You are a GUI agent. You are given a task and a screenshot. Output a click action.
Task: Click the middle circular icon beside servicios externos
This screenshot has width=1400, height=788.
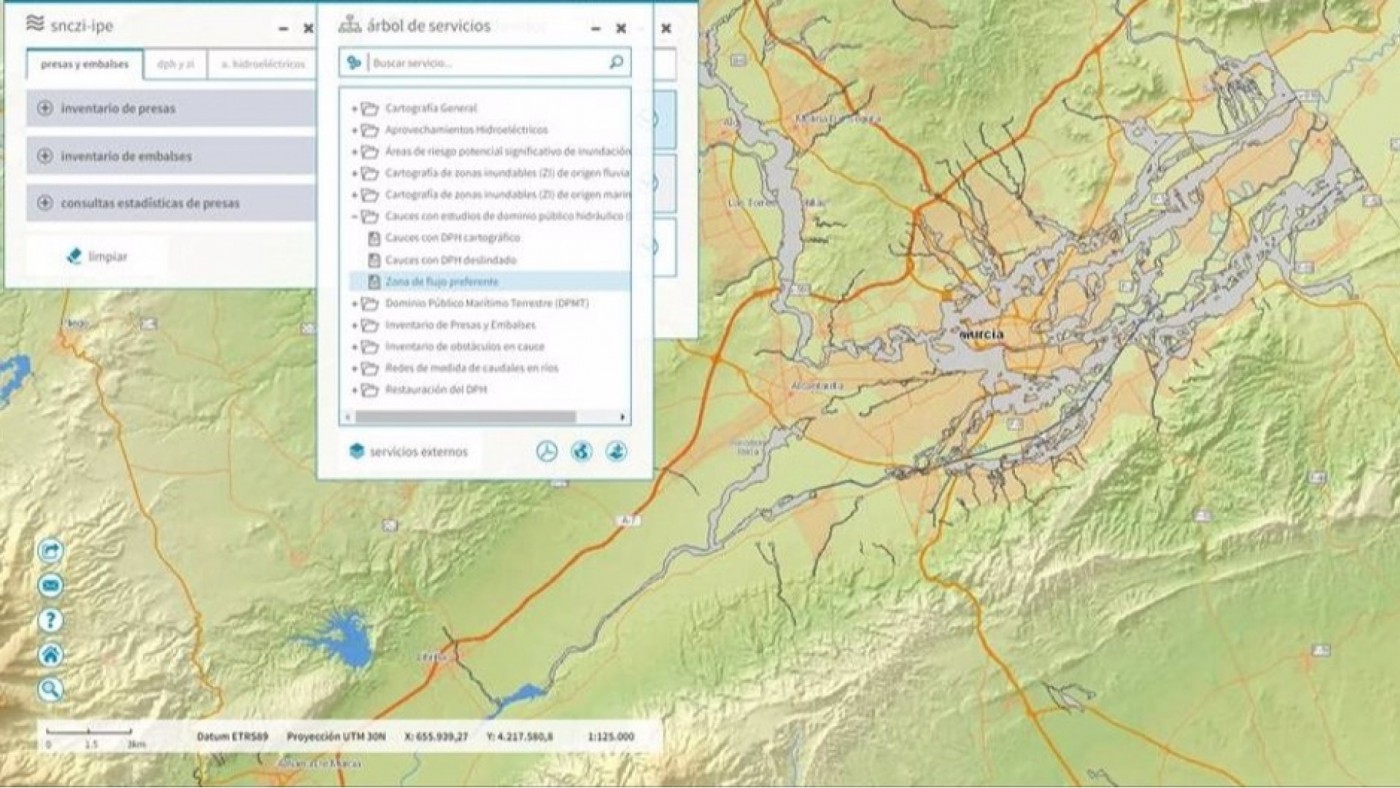581,451
